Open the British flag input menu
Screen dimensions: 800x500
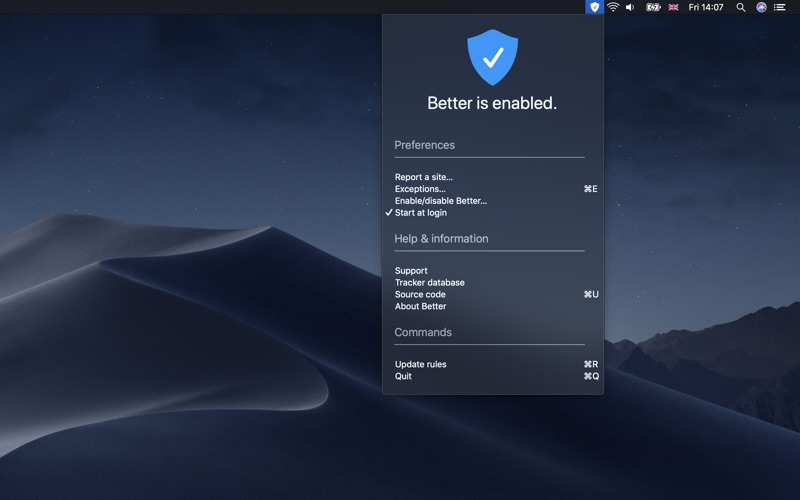pos(673,7)
